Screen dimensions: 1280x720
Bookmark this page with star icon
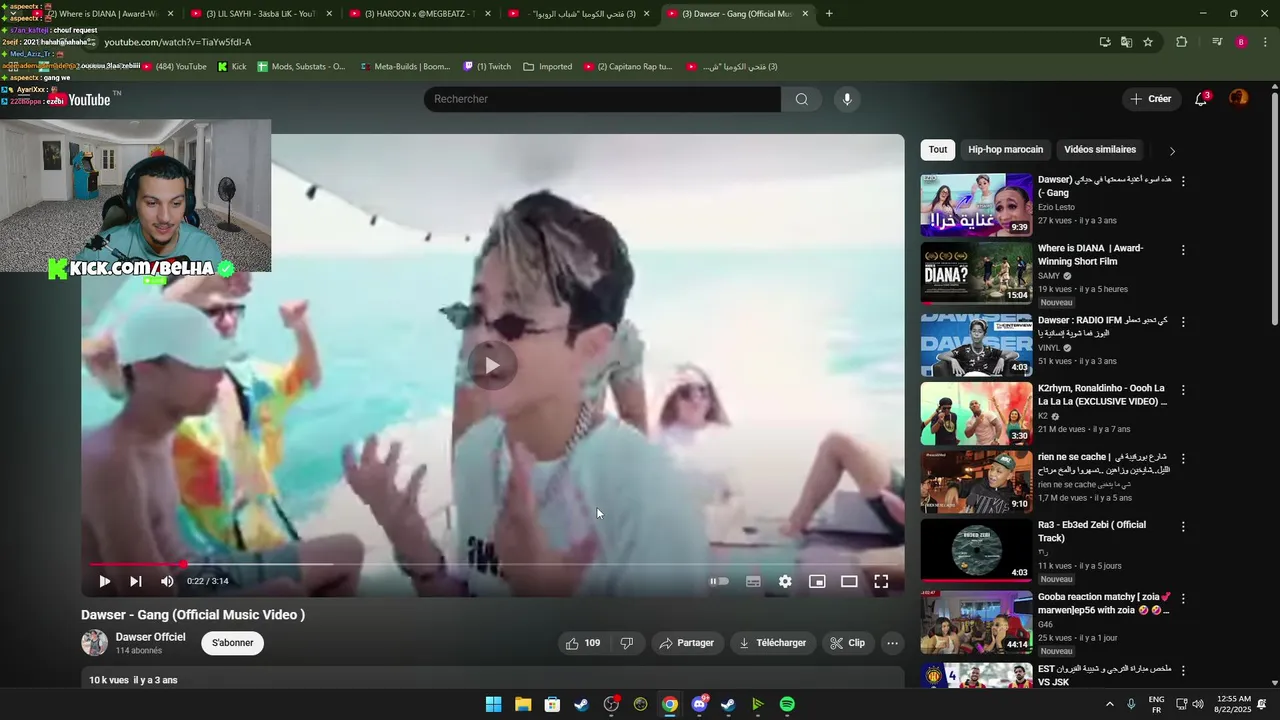[1148, 42]
